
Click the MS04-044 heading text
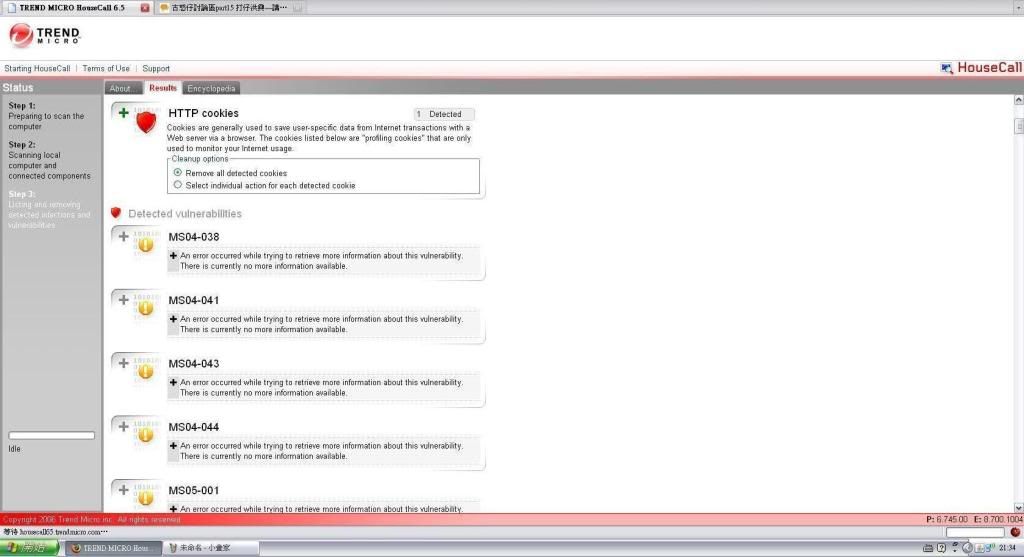194,427
